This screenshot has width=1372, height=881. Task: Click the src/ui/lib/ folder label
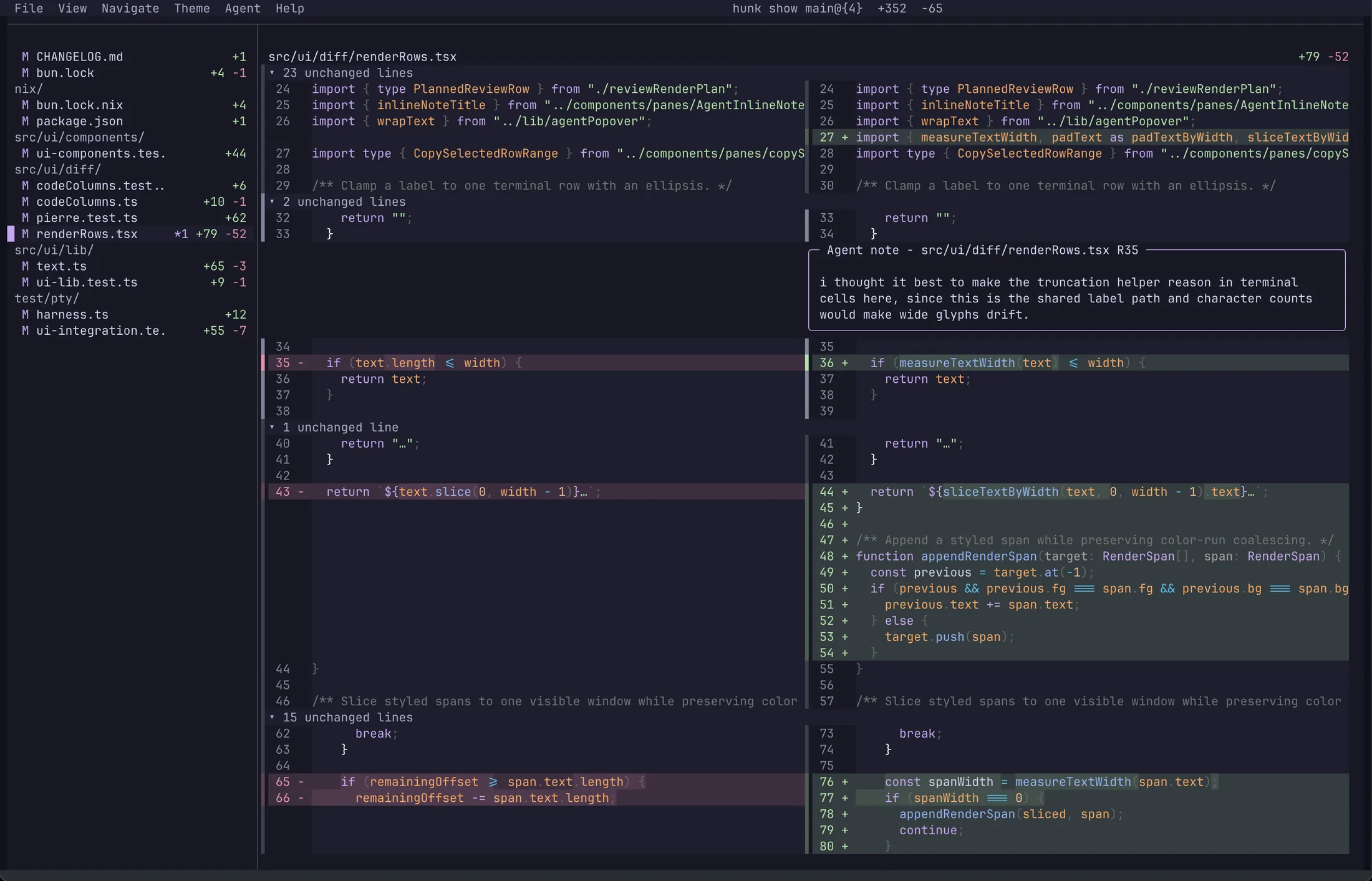(54, 250)
